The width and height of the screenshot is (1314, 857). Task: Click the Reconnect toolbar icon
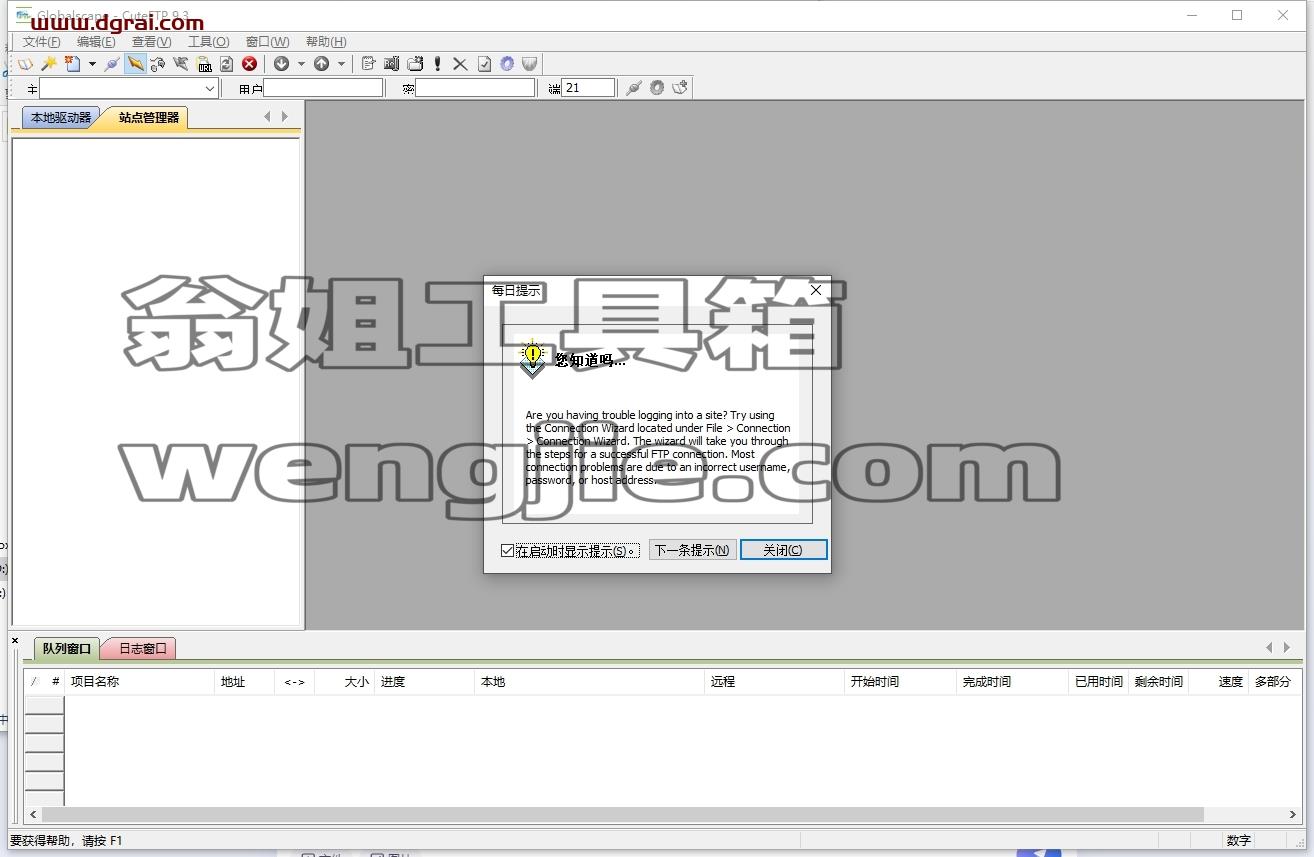[x=158, y=64]
